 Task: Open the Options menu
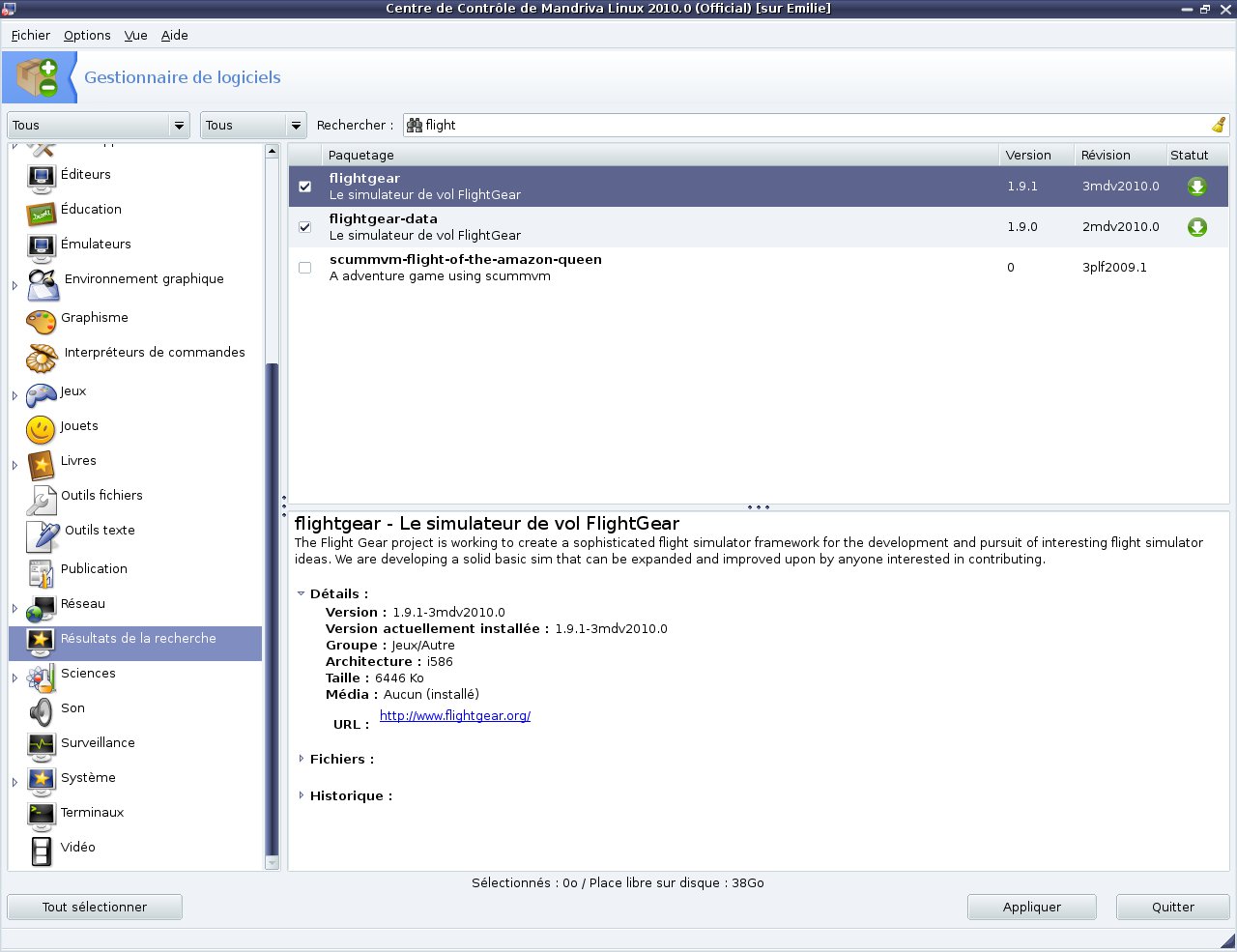[87, 35]
